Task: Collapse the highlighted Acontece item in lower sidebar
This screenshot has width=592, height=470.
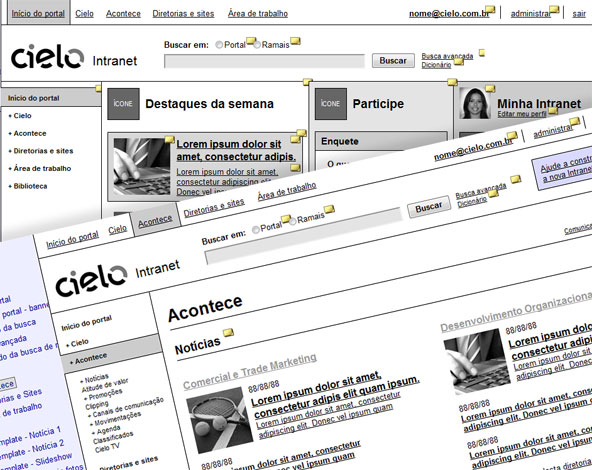Action: click(111, 354)
